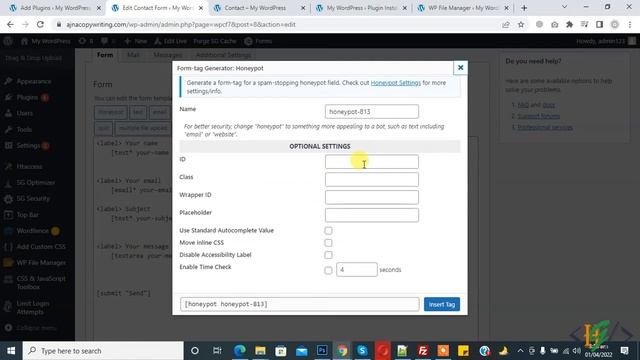This screenshot has height=360, width=640.
Task: Open Google Chrome from taskbar
Action: [342, 351]
